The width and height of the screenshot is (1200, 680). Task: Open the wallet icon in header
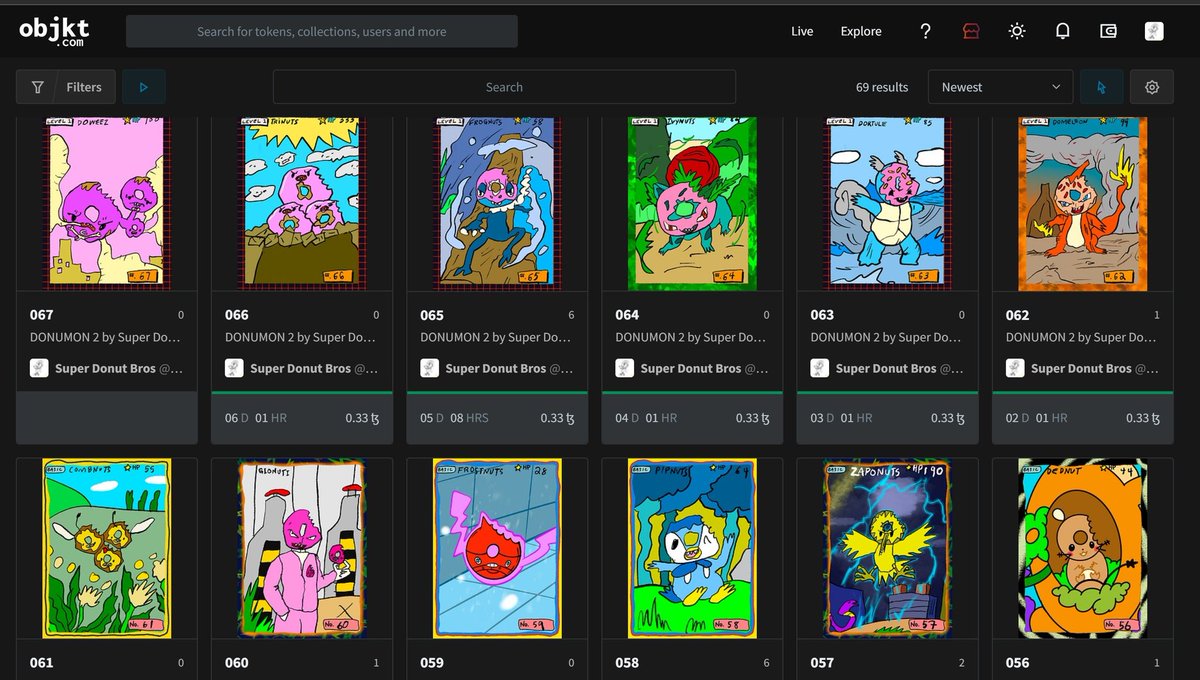[x=1108, y=31]
